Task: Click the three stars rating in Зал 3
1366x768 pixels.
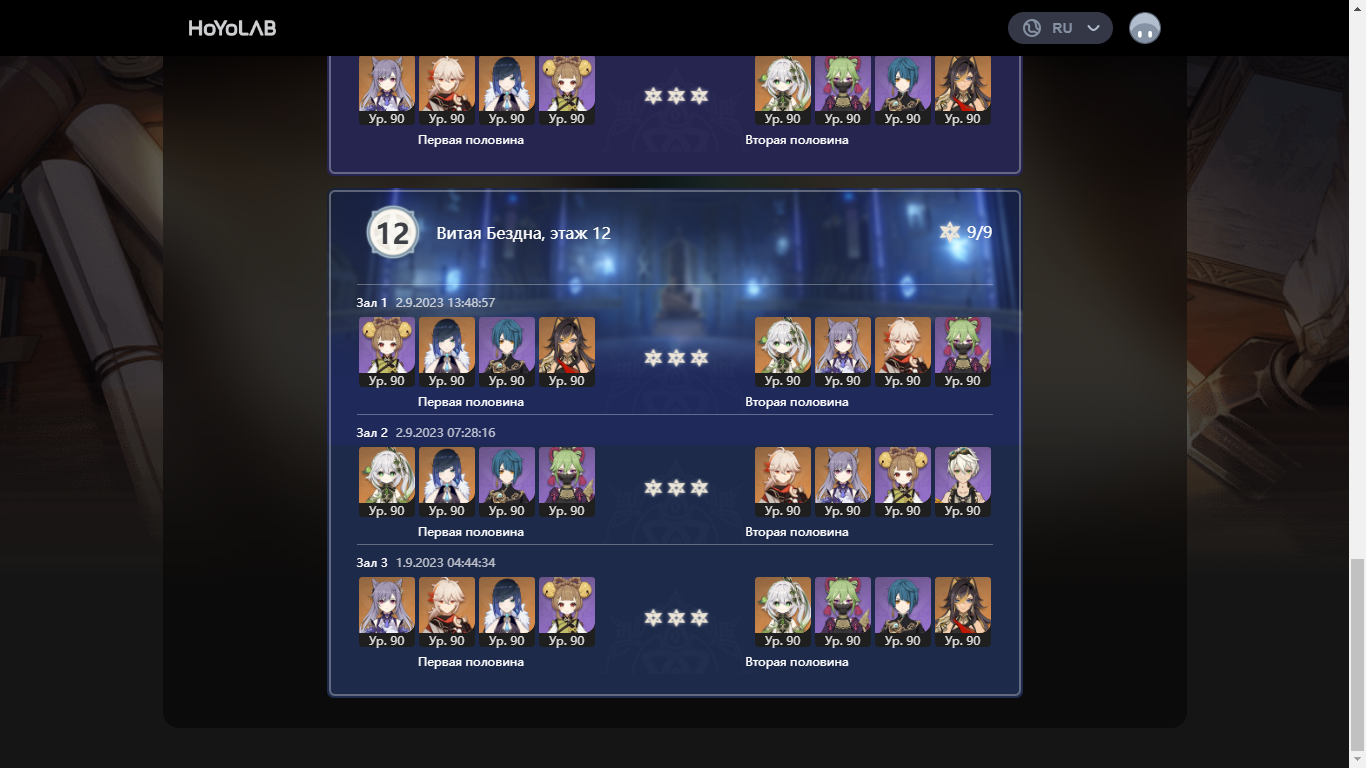Action: (676, 617)
